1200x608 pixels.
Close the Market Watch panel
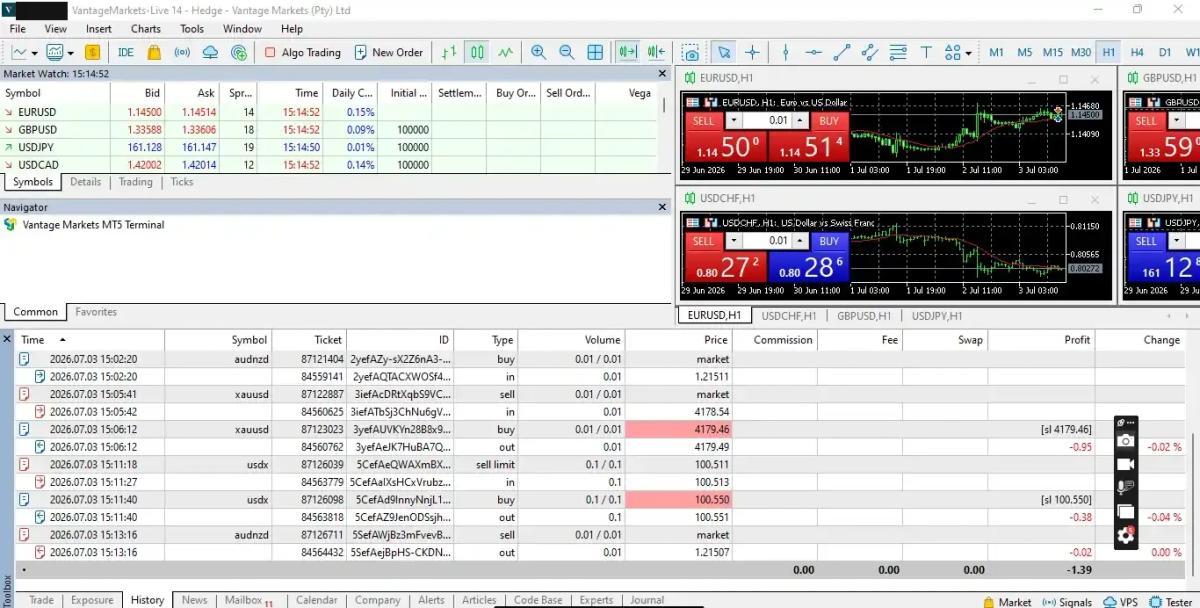662,74
